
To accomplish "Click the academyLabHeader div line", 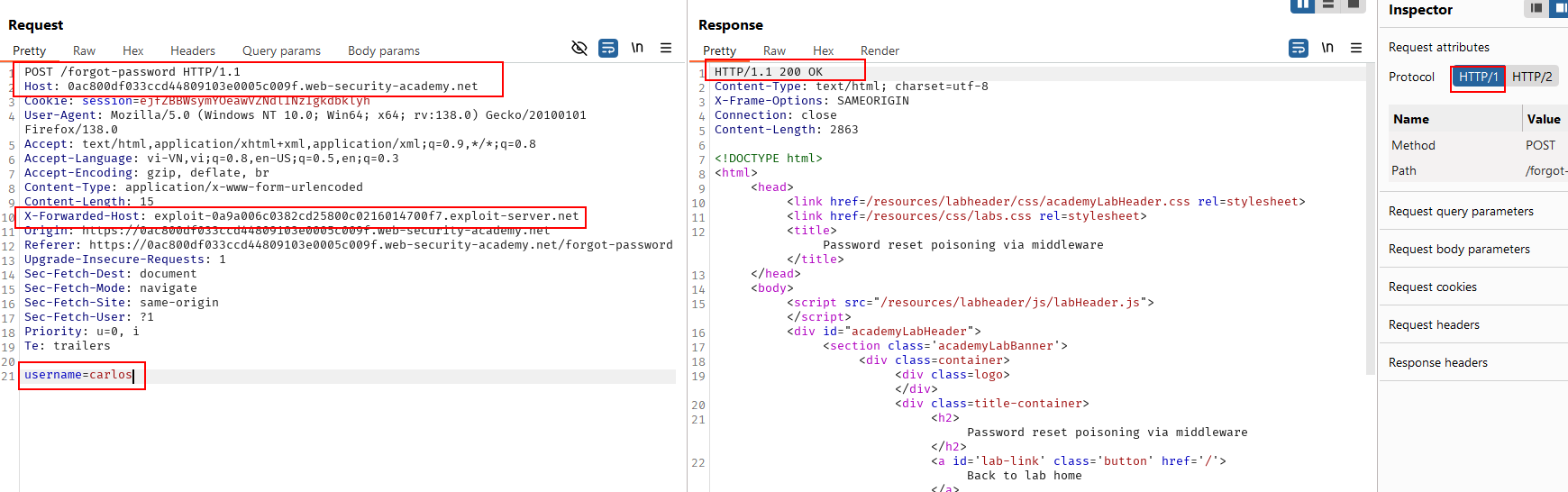I will point(884,332).
